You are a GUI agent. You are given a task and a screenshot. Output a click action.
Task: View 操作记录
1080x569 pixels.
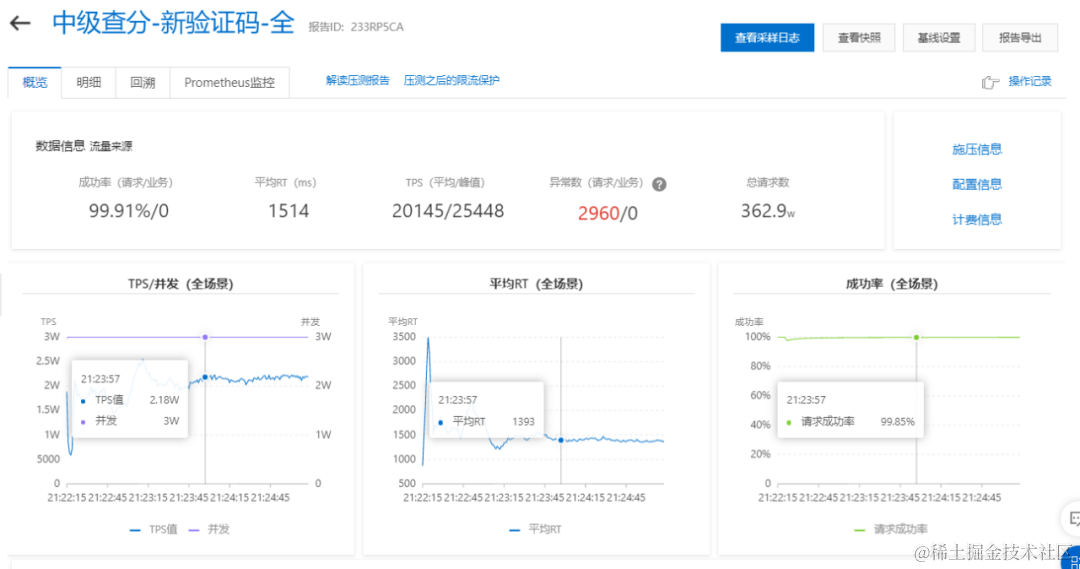pyautogui.click(x=1030, y=81)
